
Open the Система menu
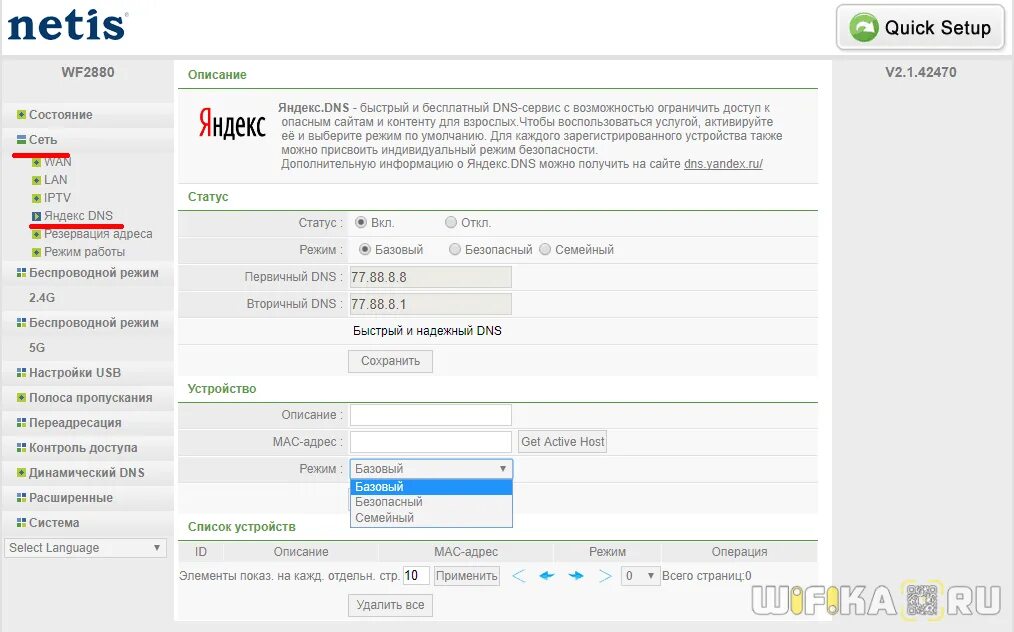coord(54,523)
